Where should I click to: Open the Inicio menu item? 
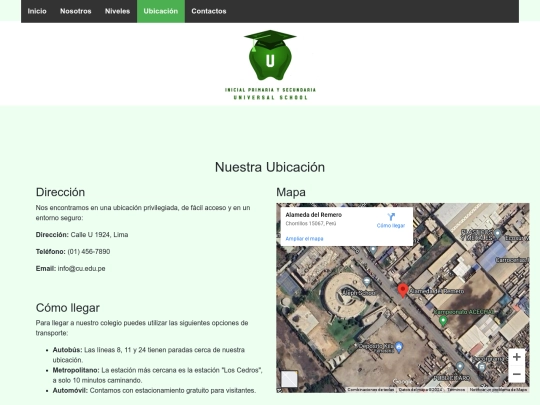[x=37, y=11]
